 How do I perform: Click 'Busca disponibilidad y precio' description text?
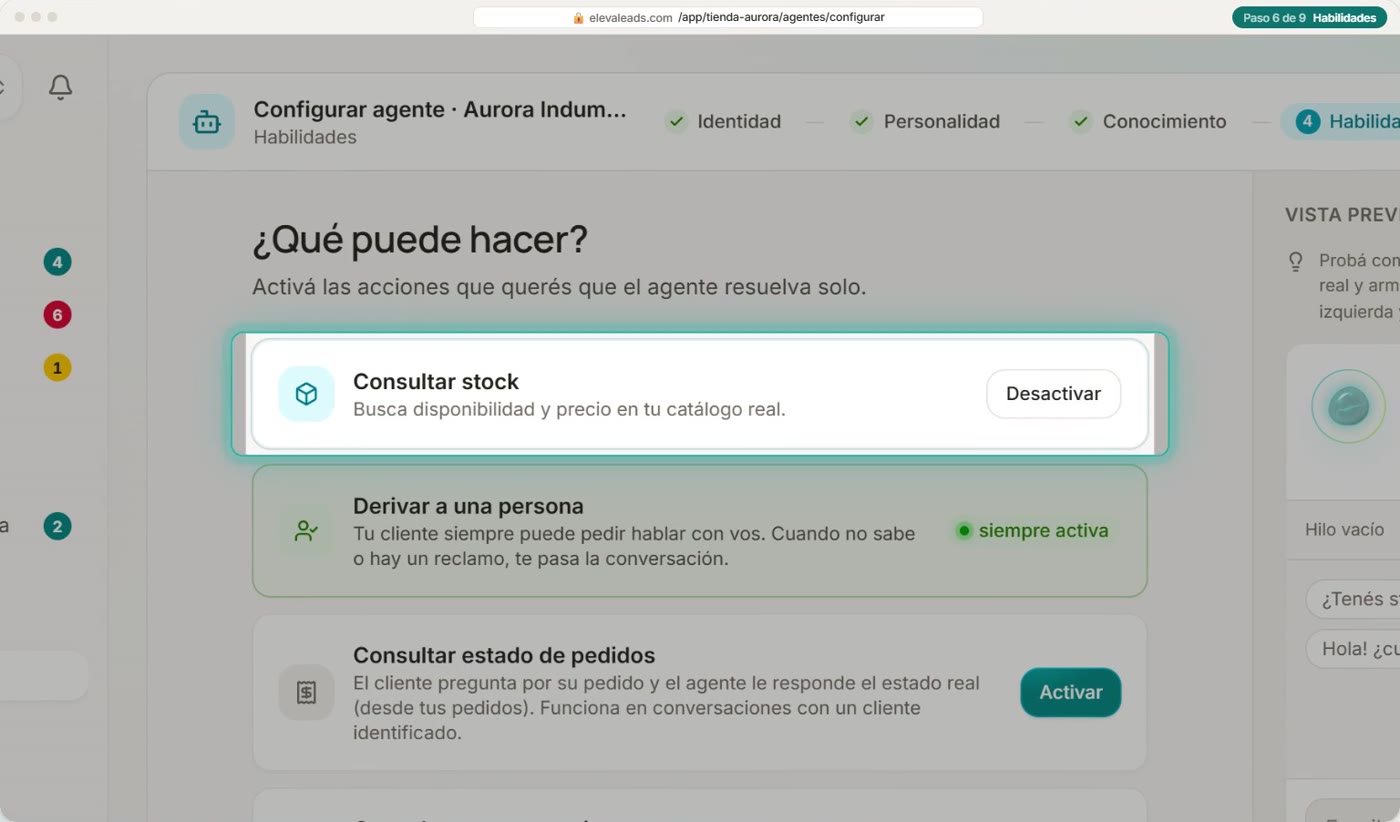click(x=569, y=409)
